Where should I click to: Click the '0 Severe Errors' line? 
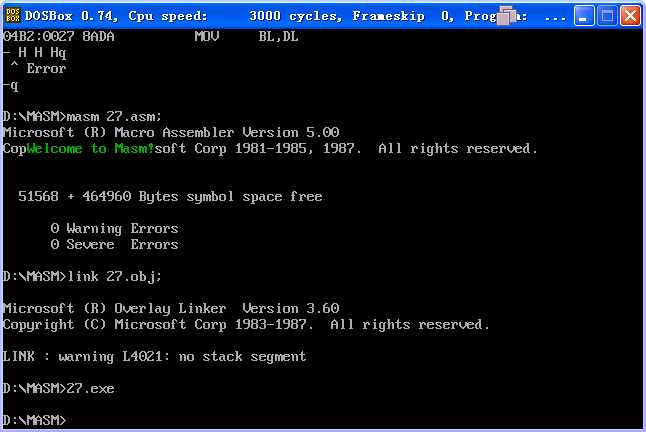(x=115, y=245)
